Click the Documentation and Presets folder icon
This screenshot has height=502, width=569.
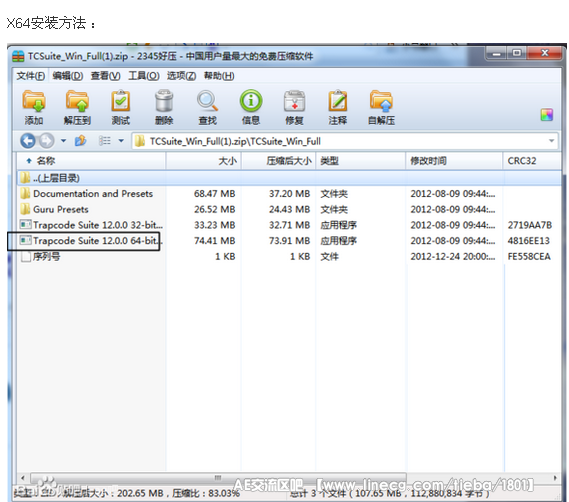click(x=25, y=193)
